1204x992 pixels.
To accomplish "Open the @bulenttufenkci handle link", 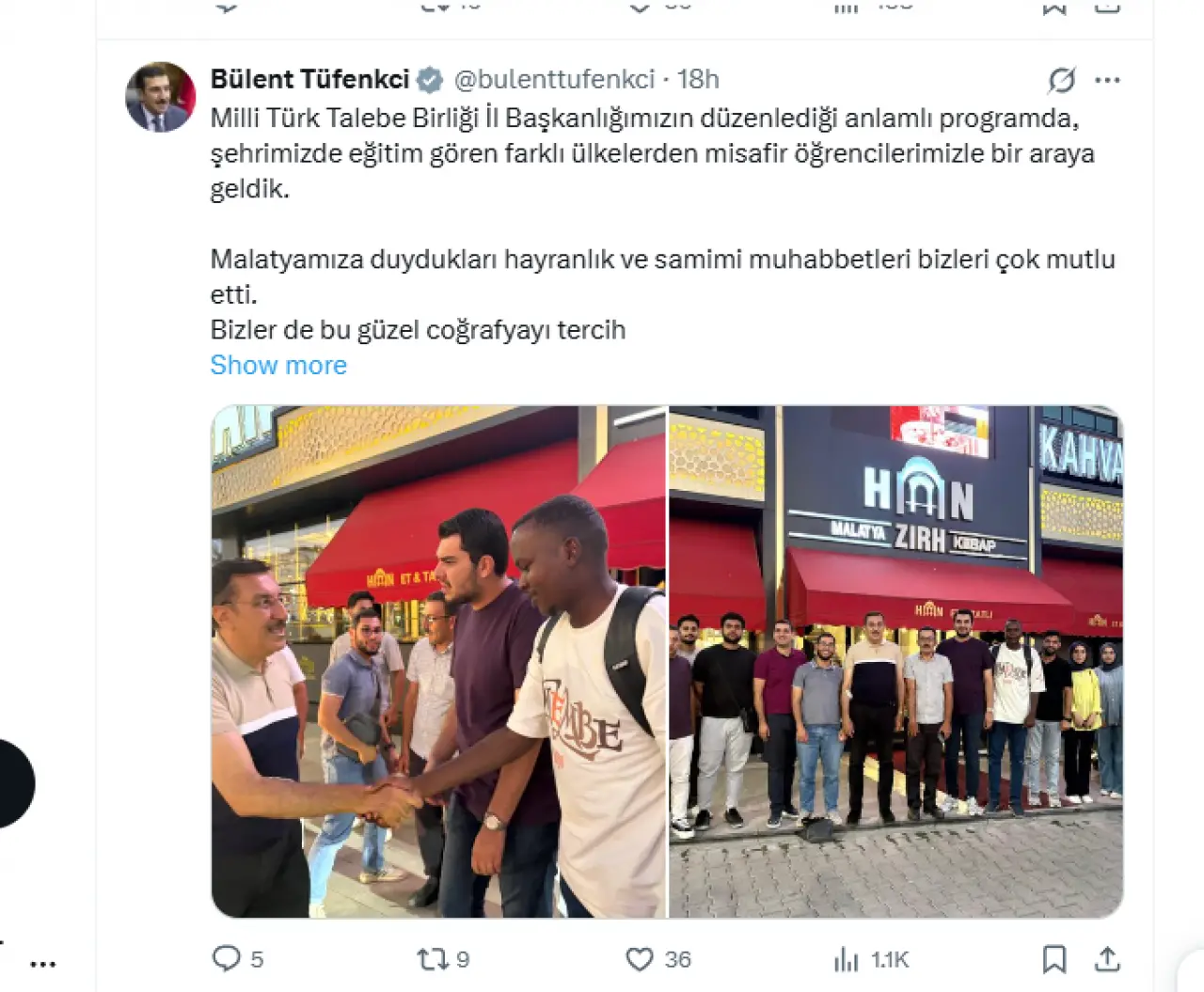I will (554, 79).
